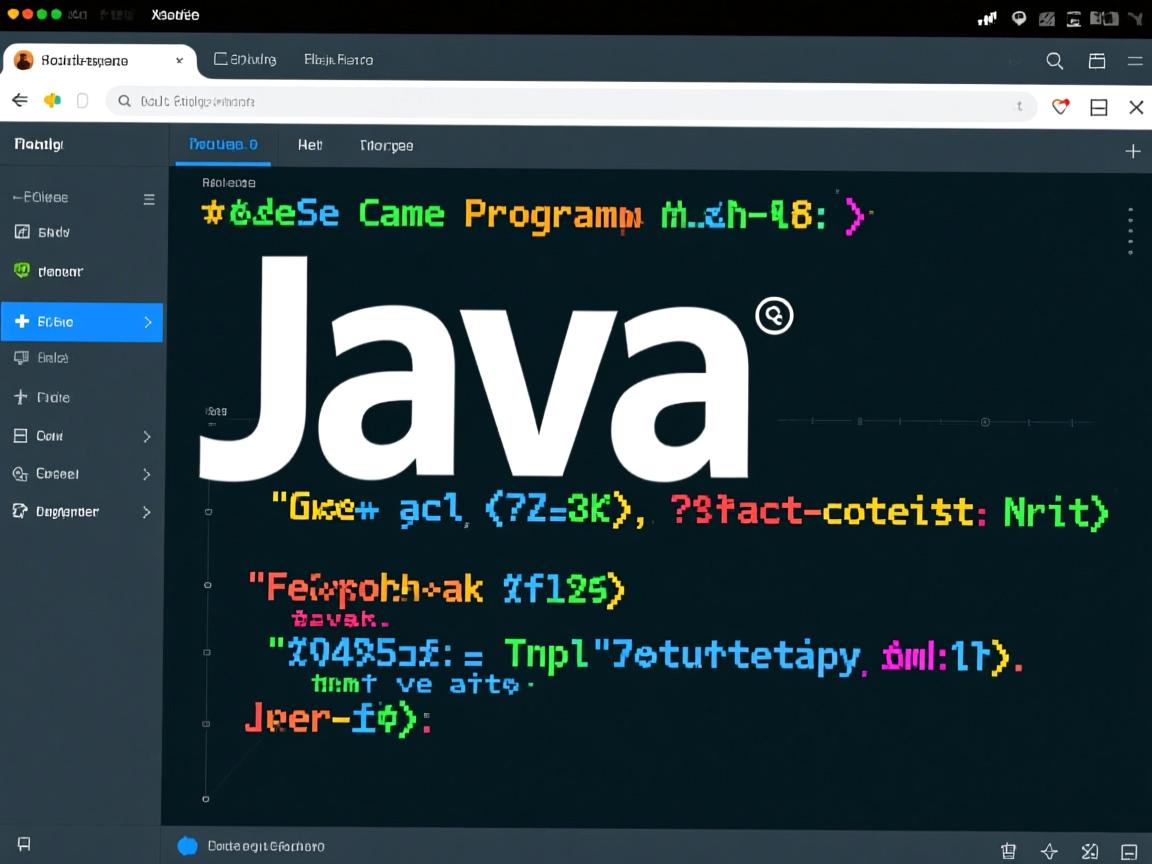Open the search magnifier in the top toolbar
This screenshot has height=864, width=1152.
tap(1054, 61)
